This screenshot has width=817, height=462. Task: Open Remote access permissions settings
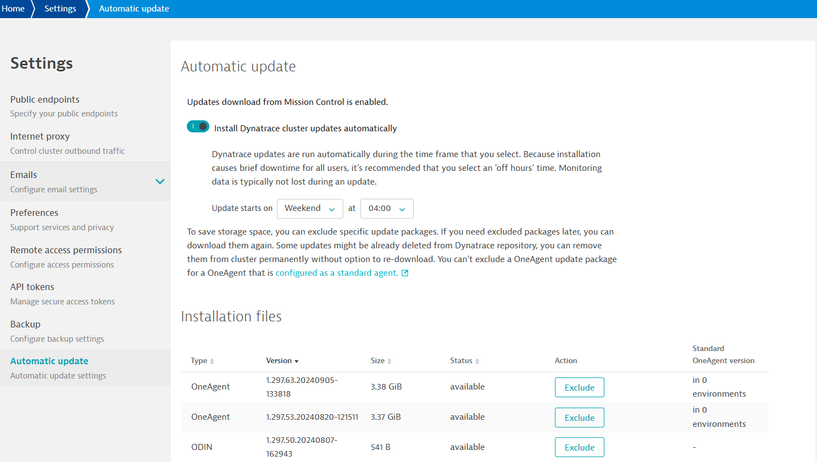click(66, 250)
